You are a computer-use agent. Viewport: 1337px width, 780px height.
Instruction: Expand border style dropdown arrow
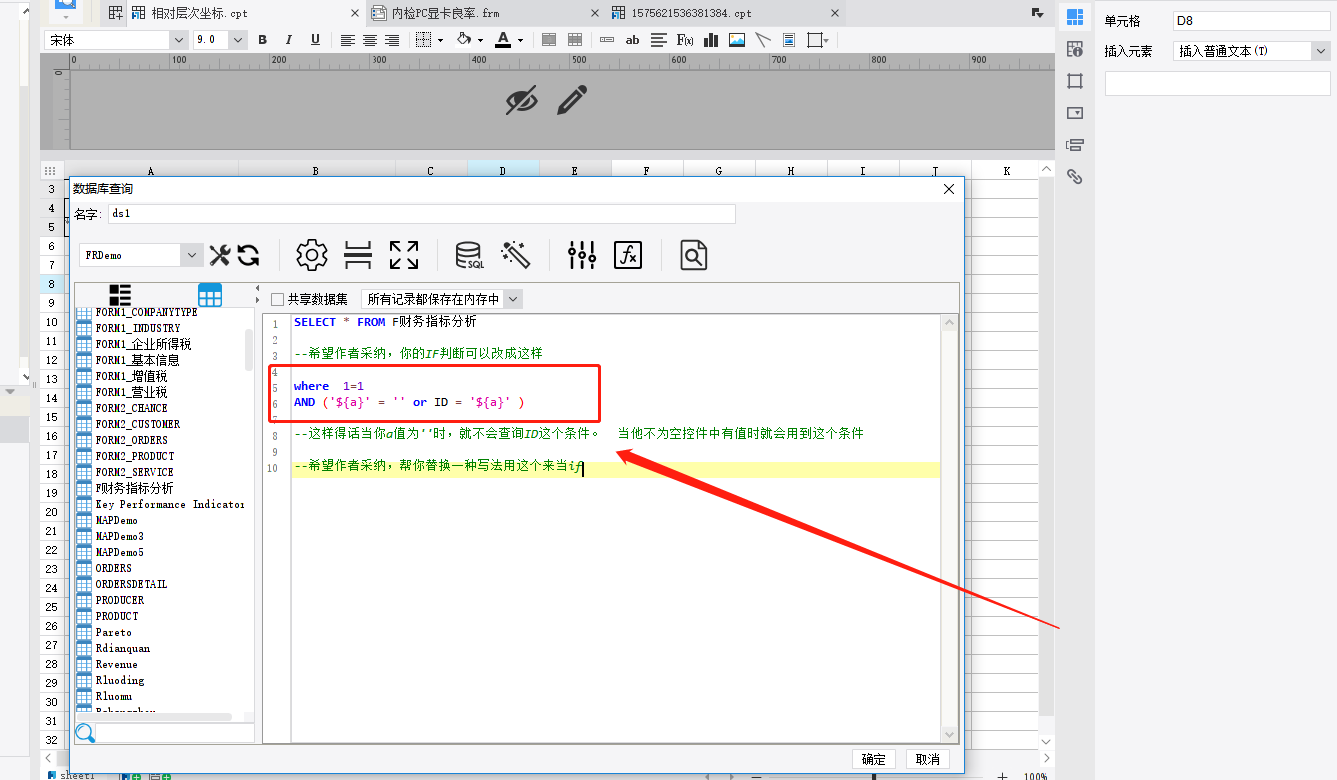(x=440, y=41)
